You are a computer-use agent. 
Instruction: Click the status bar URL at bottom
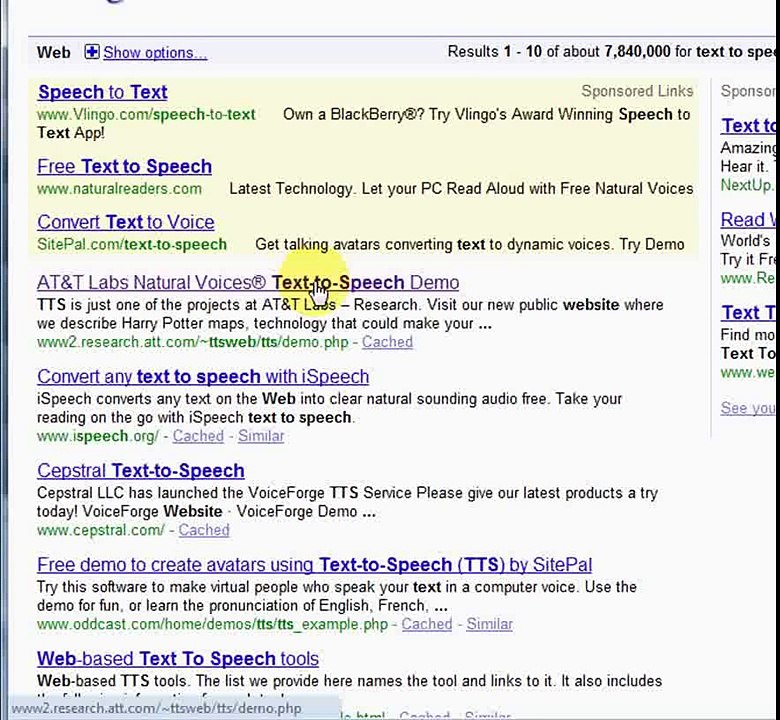pos(157,708)
